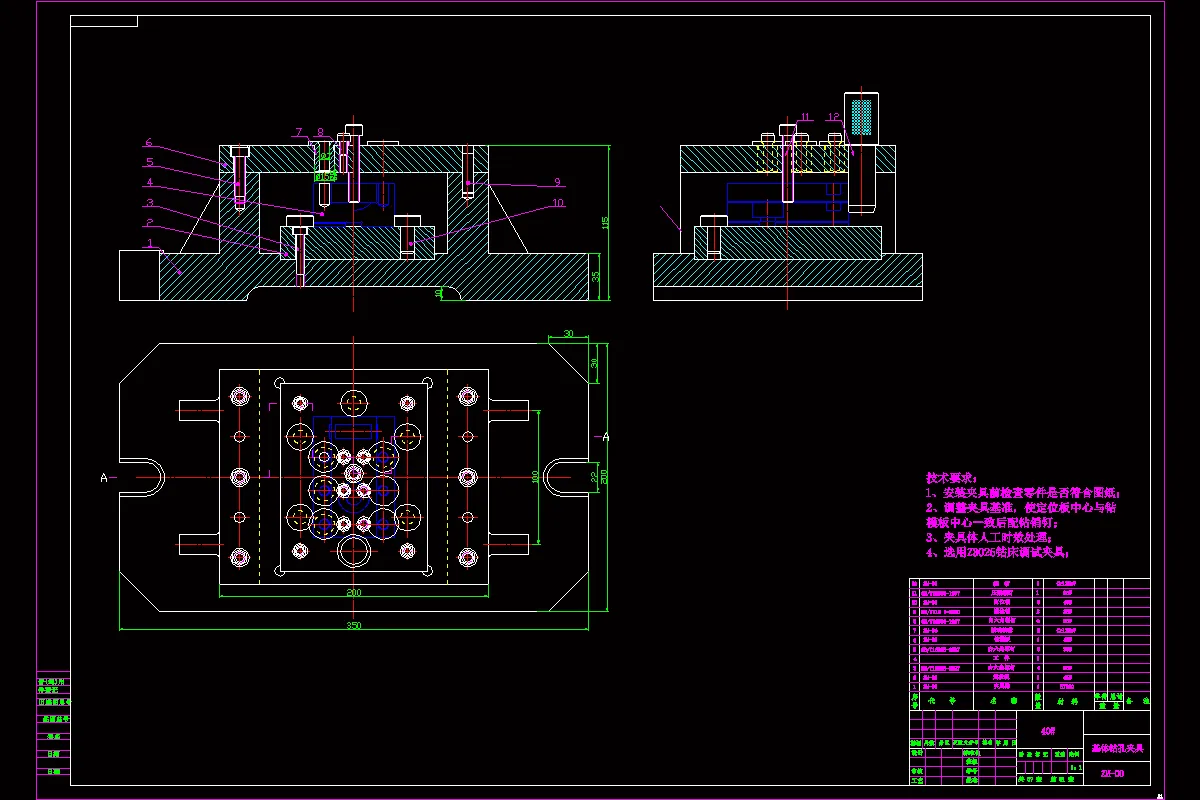1200x800 pixels.
Task: Select requirement line 4、选用Z3026钻床调试夹具
Action: tap(998, 552)
